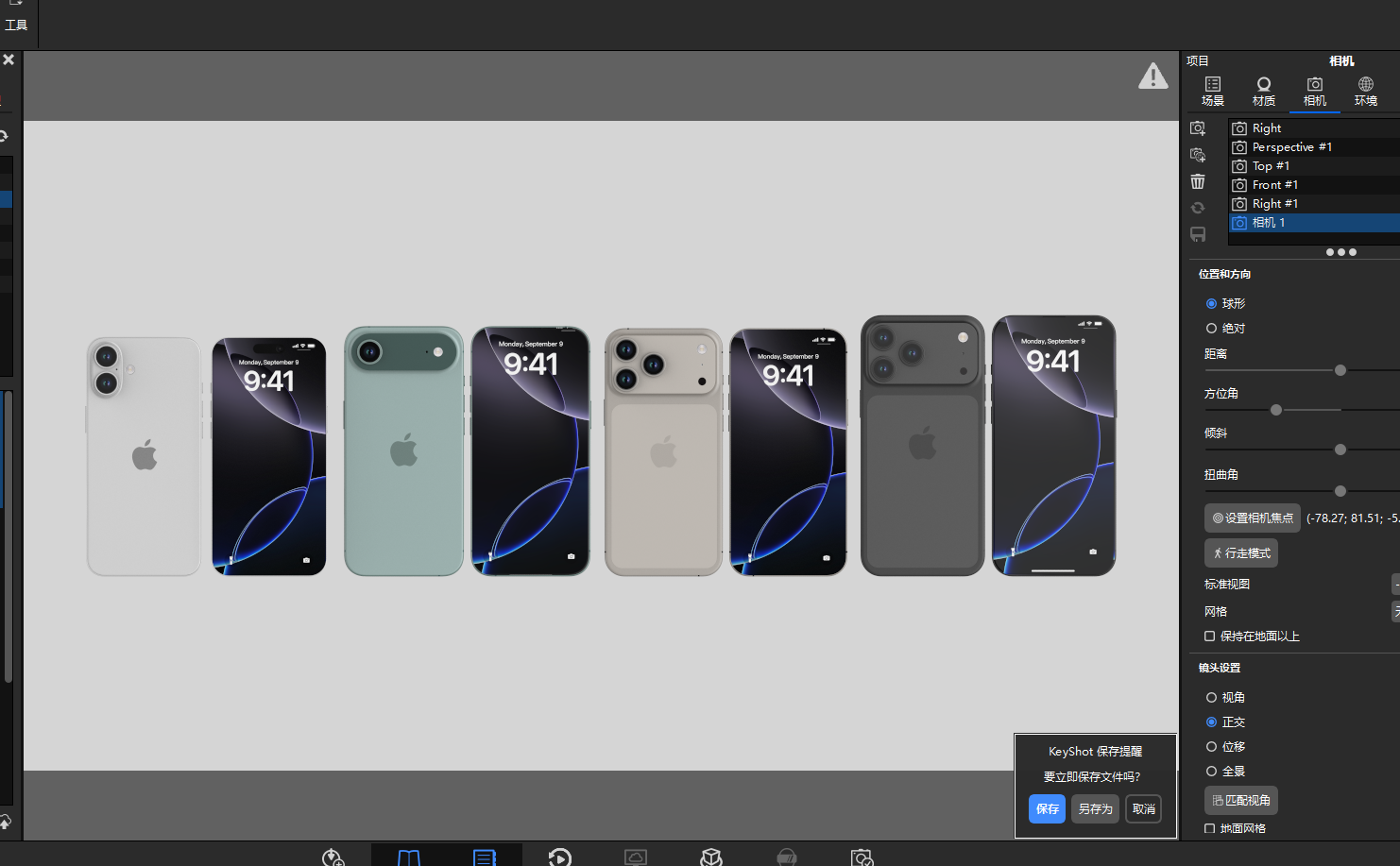Screen dimensions: 1400x866
Task: Select the Top #1 camera
Action: click(1314, 166)
